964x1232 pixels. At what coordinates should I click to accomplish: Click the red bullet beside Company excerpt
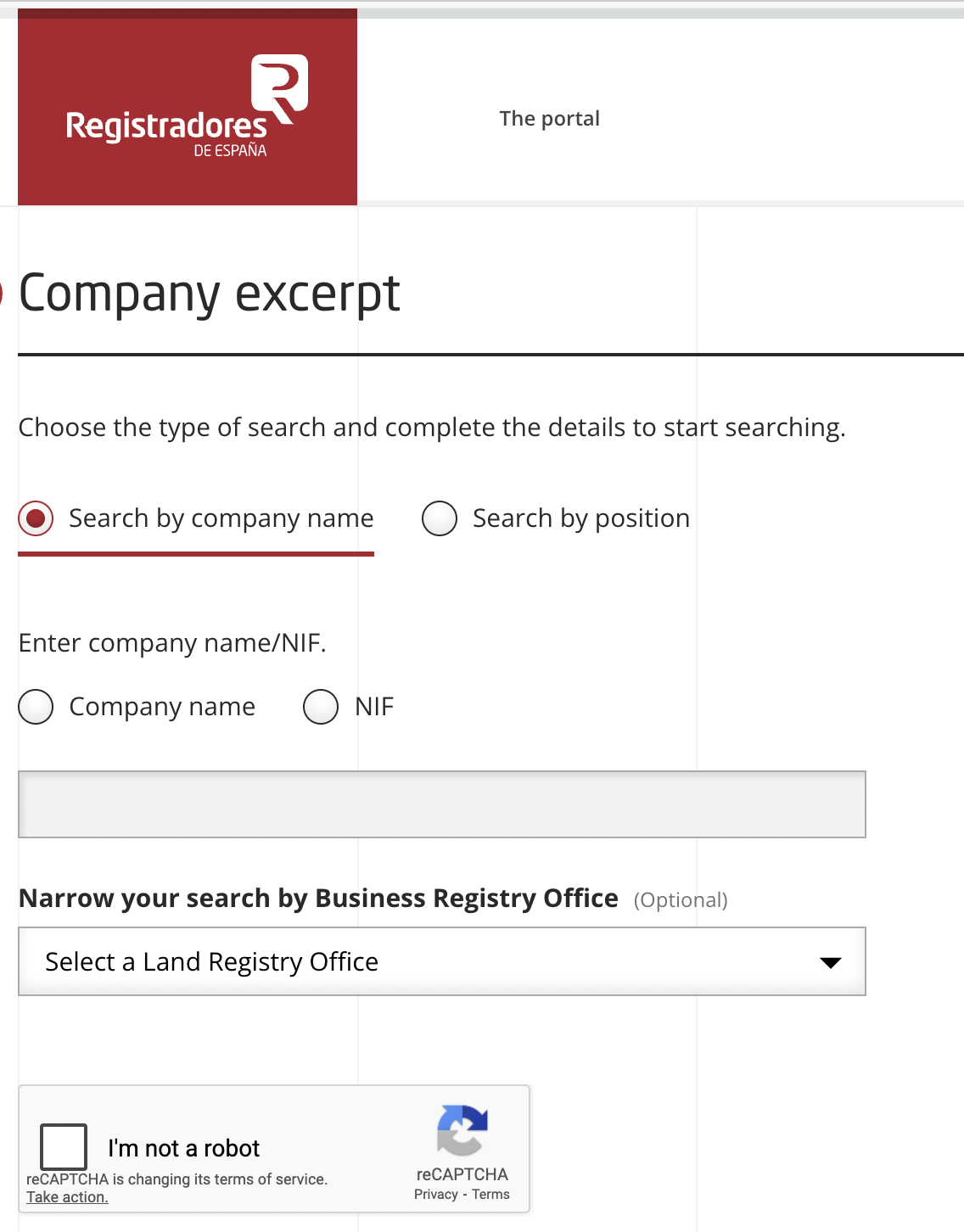point(2,294)
